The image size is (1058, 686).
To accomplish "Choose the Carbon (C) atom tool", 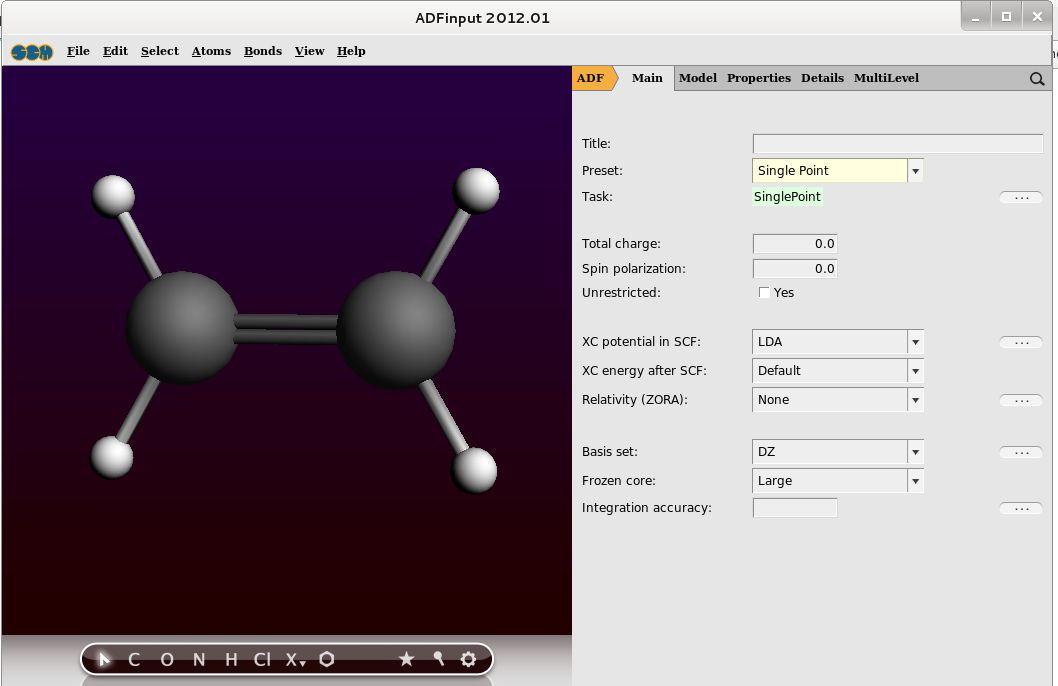I will 134,659.
